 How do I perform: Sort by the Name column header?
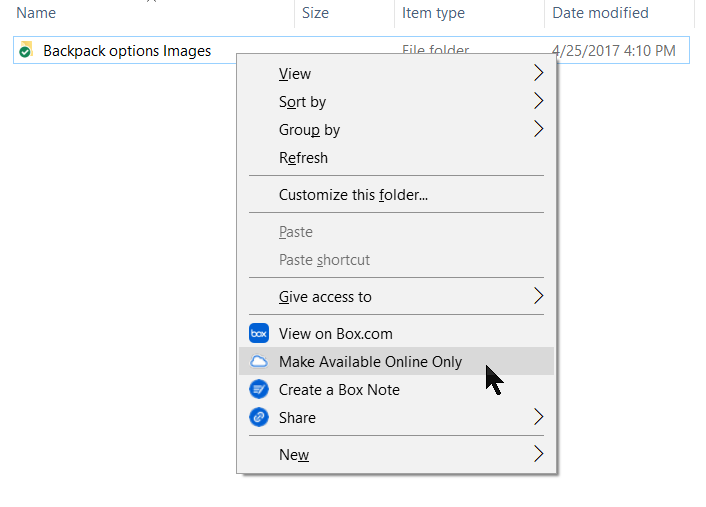pos(36,13)
